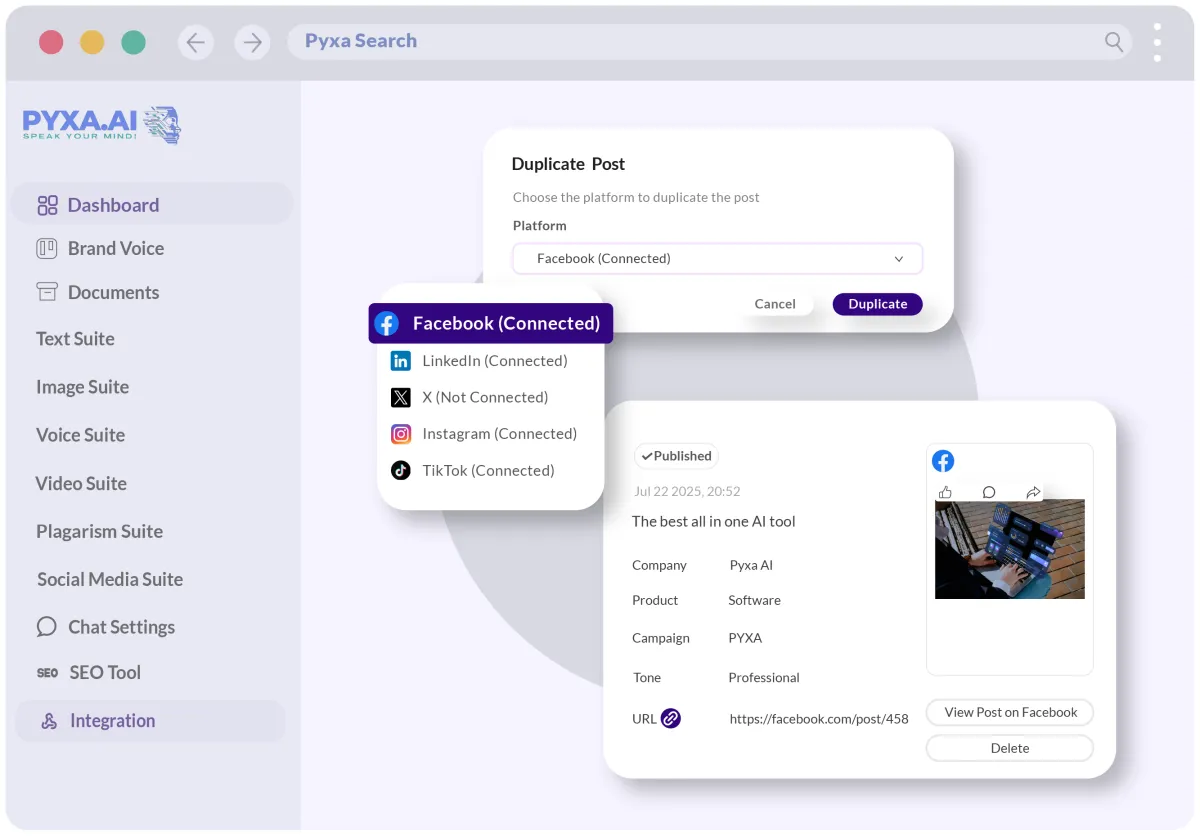This screenshot has width=1200, height=836.
Task: Click the "Professional" tone value
Action: pos(764,677)
